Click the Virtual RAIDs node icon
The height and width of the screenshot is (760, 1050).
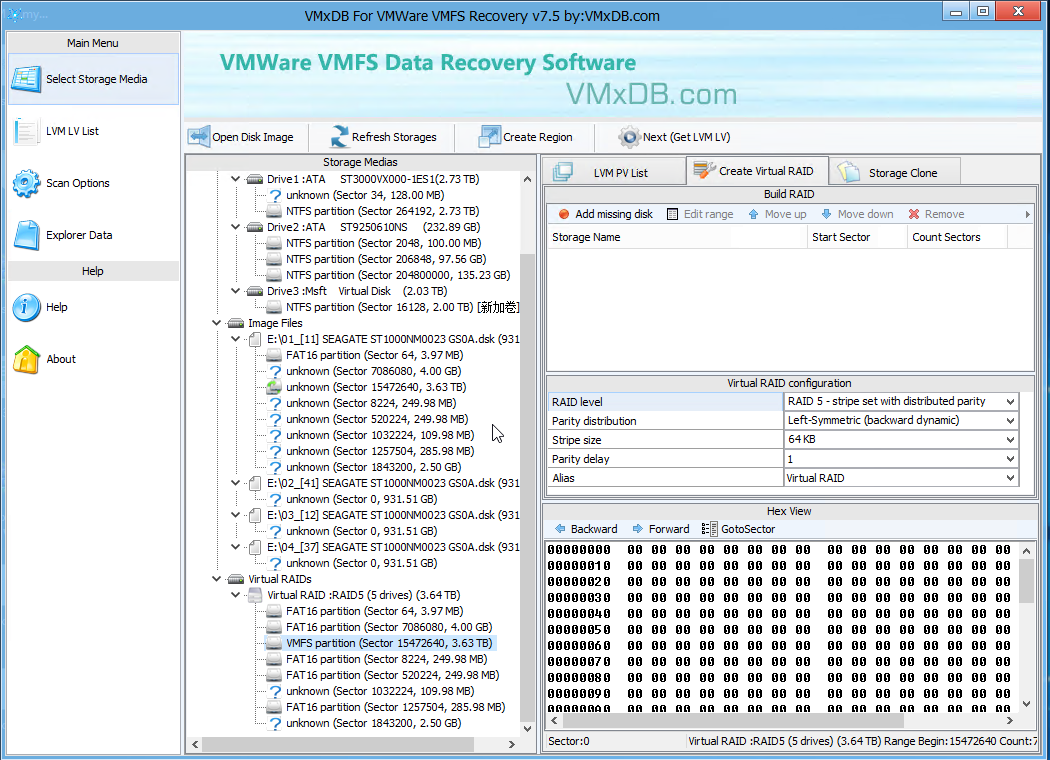click(236, 579)
